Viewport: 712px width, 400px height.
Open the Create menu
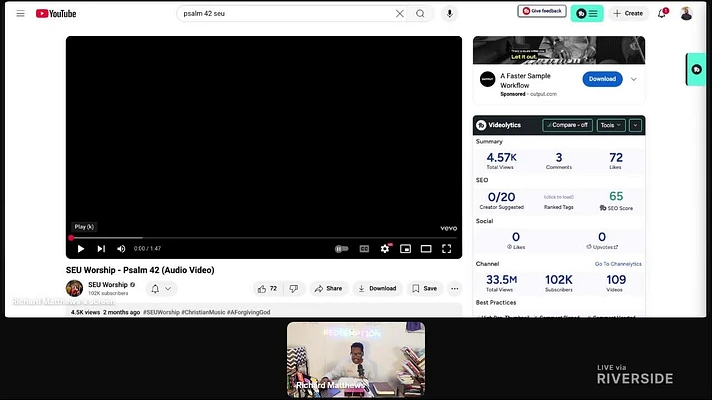click(628, 14)
